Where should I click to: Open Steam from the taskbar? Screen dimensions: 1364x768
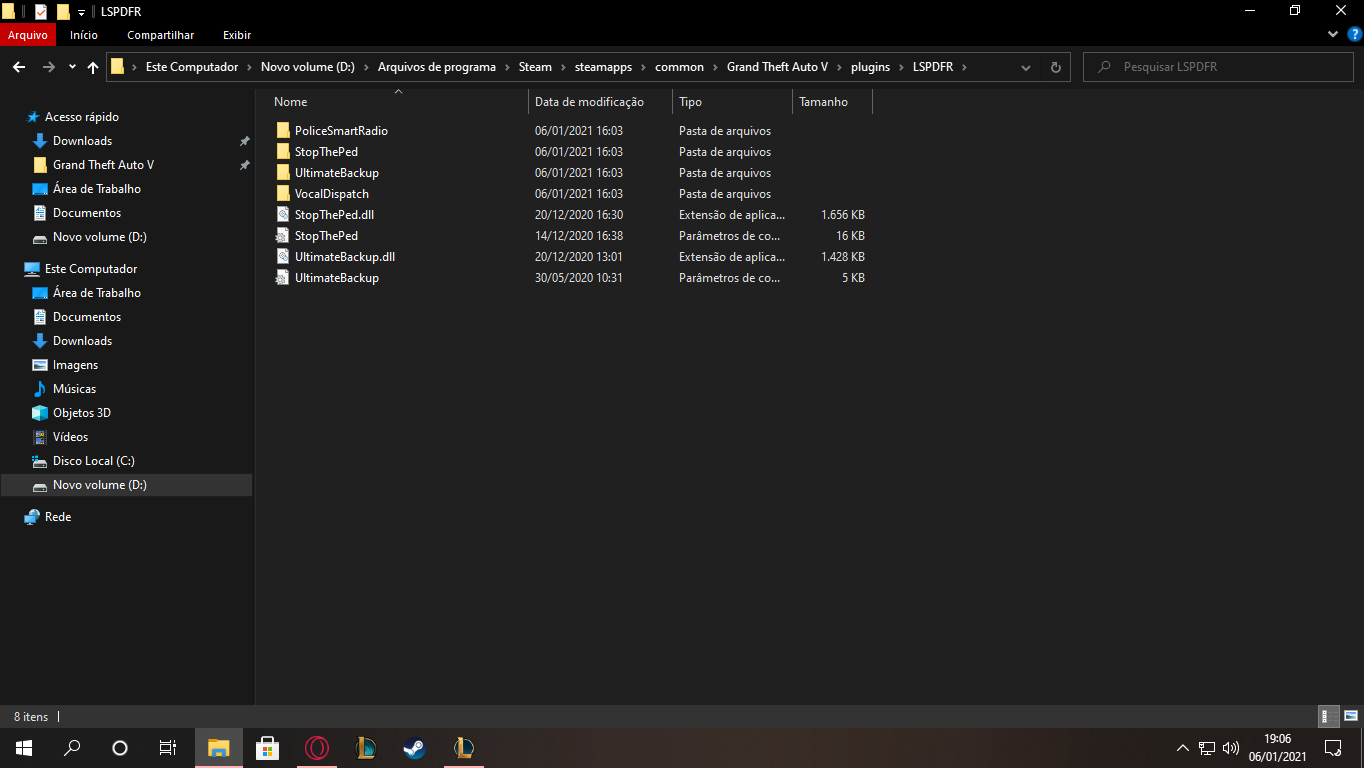coord(414,748)
